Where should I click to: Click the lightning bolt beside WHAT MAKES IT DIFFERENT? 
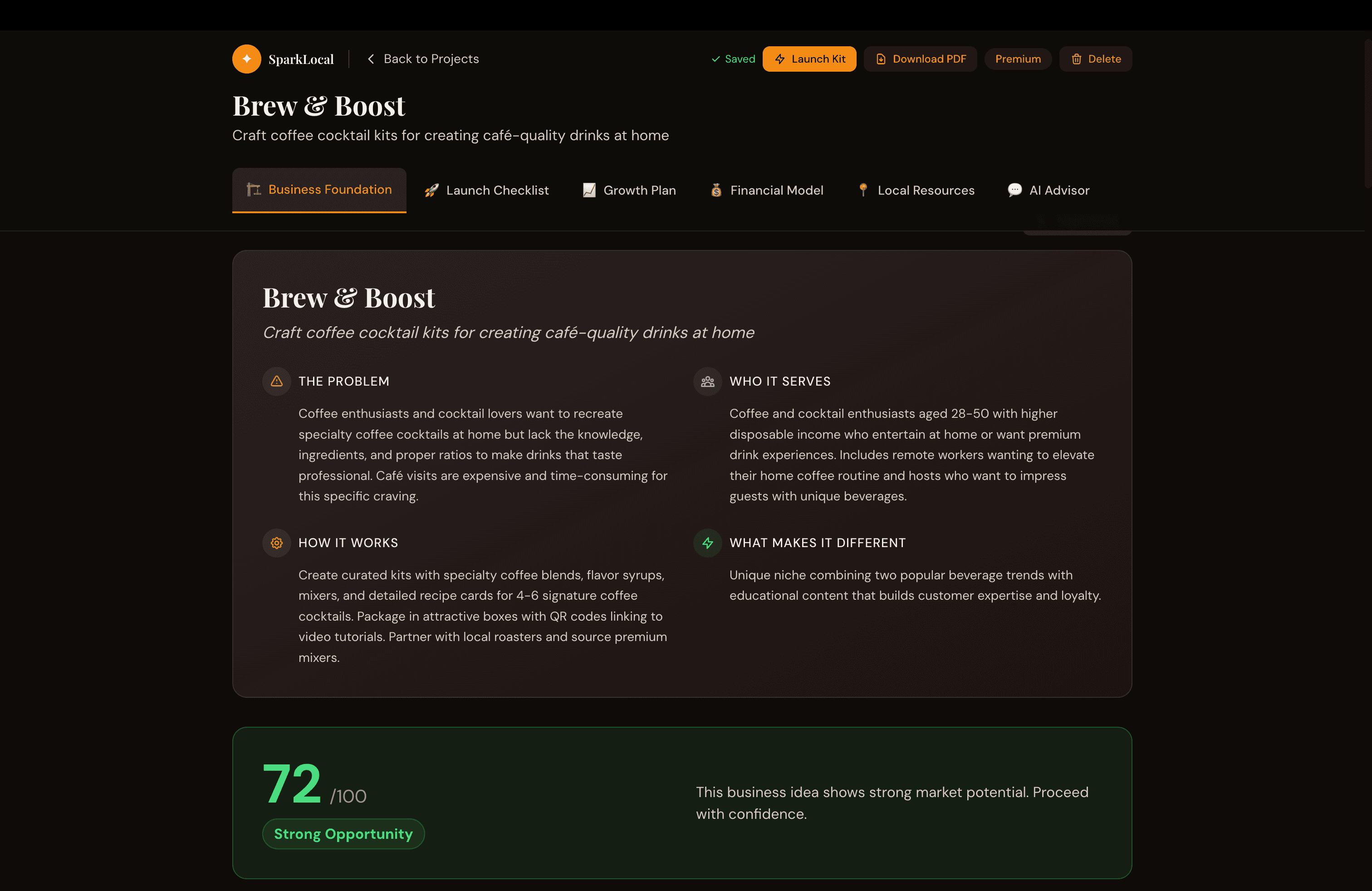[x=707, y=543]
